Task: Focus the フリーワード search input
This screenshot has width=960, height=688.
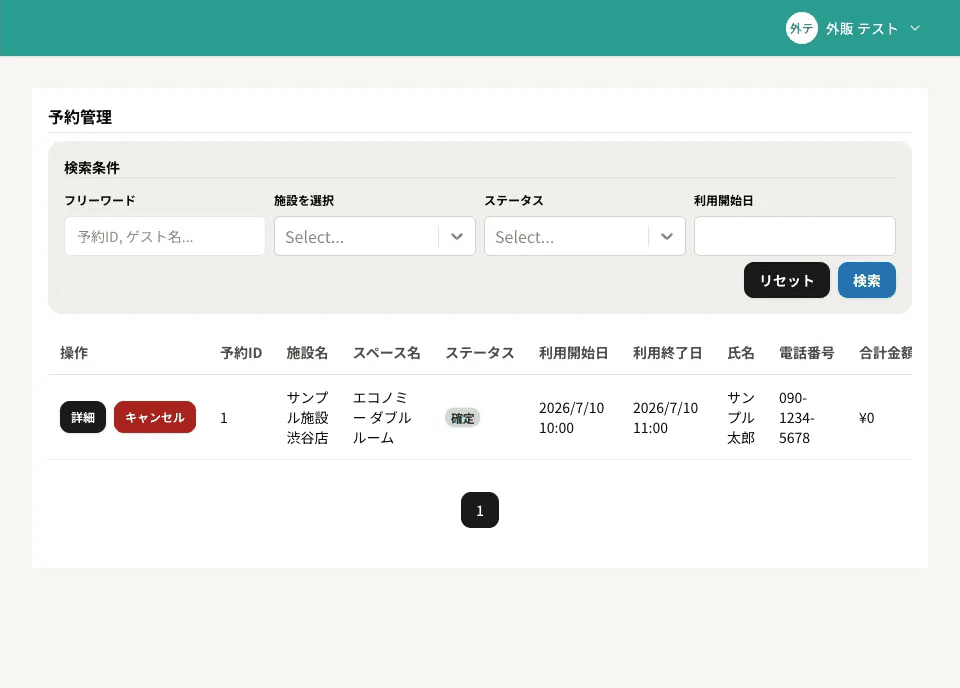Action: click(165, 236)
